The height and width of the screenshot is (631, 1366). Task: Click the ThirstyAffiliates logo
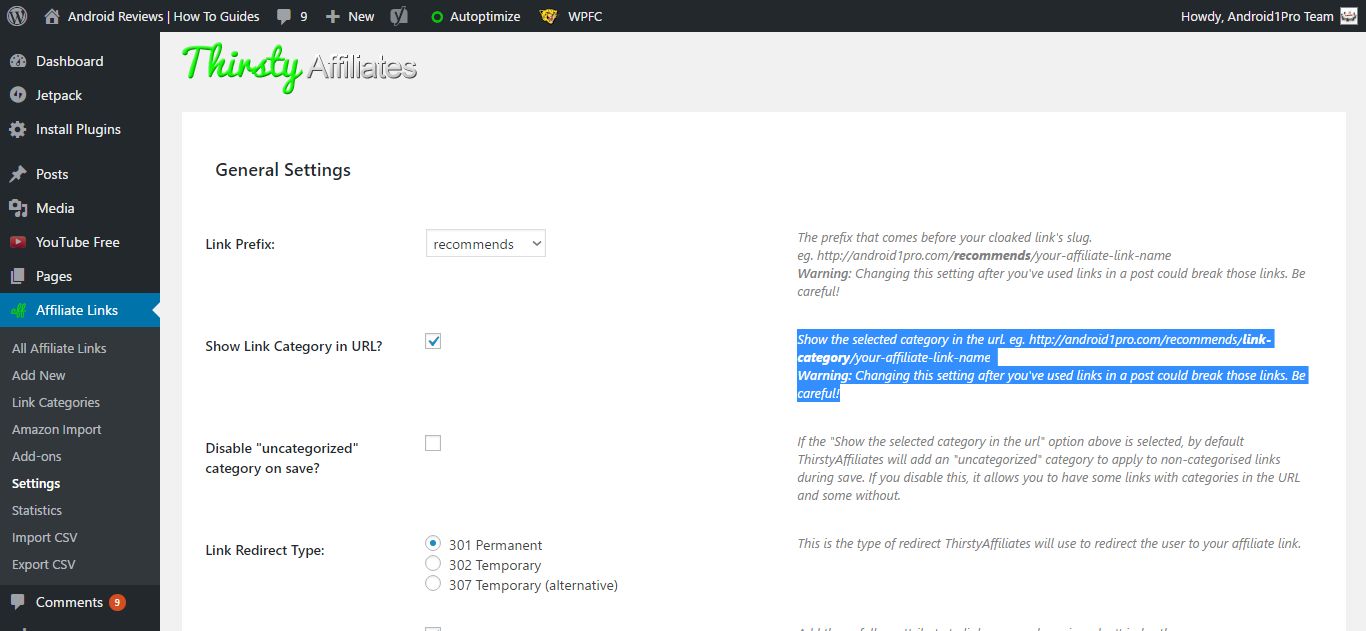(299, 66)
